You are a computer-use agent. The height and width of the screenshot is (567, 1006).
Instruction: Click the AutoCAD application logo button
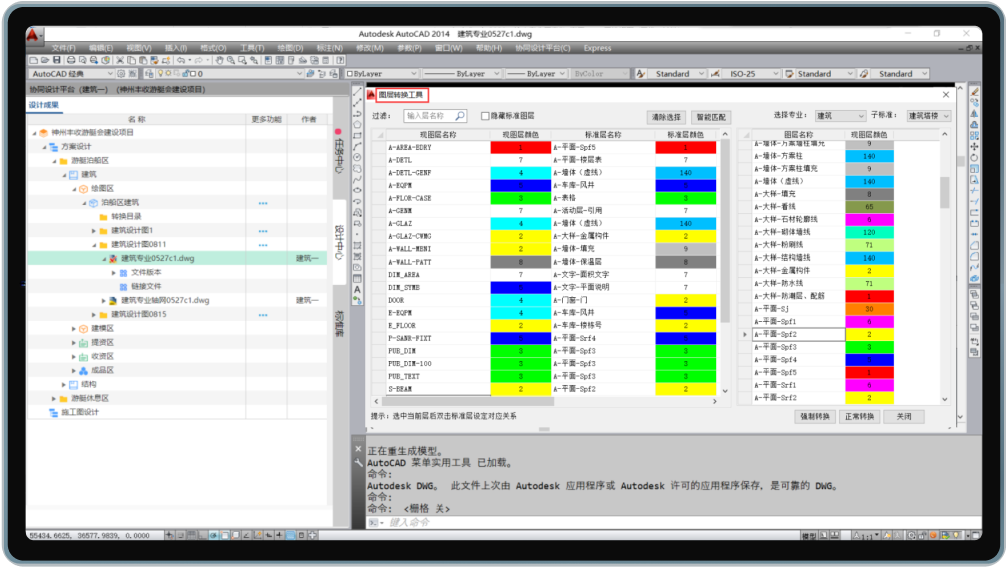33,35
